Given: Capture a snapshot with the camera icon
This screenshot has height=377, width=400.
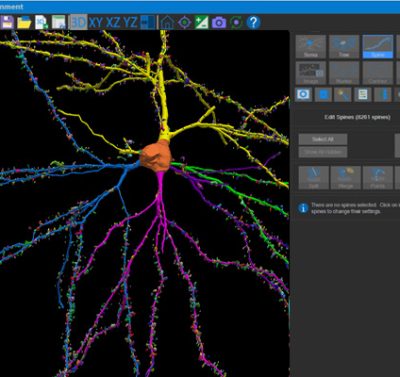Looking at the screenshot, I should click(219, 23).
